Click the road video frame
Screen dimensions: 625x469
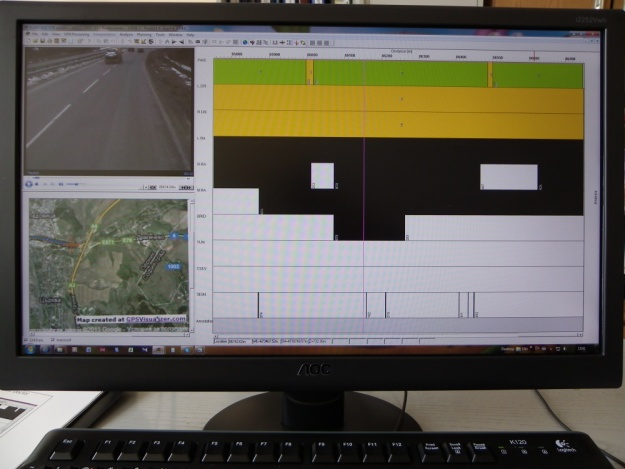(107, 108)
